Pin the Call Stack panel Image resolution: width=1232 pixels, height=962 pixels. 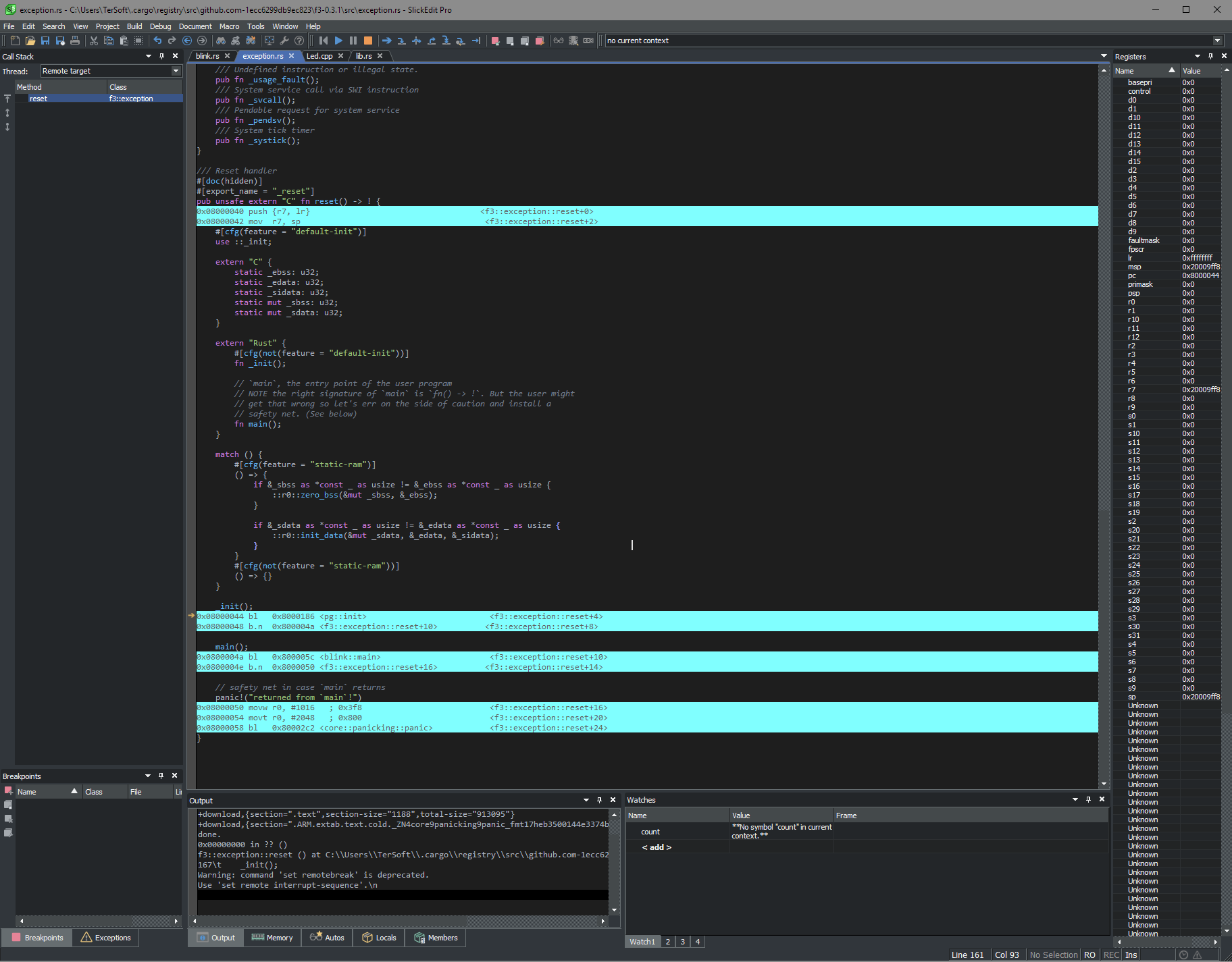pyautogui.click(x=161, y=56)
